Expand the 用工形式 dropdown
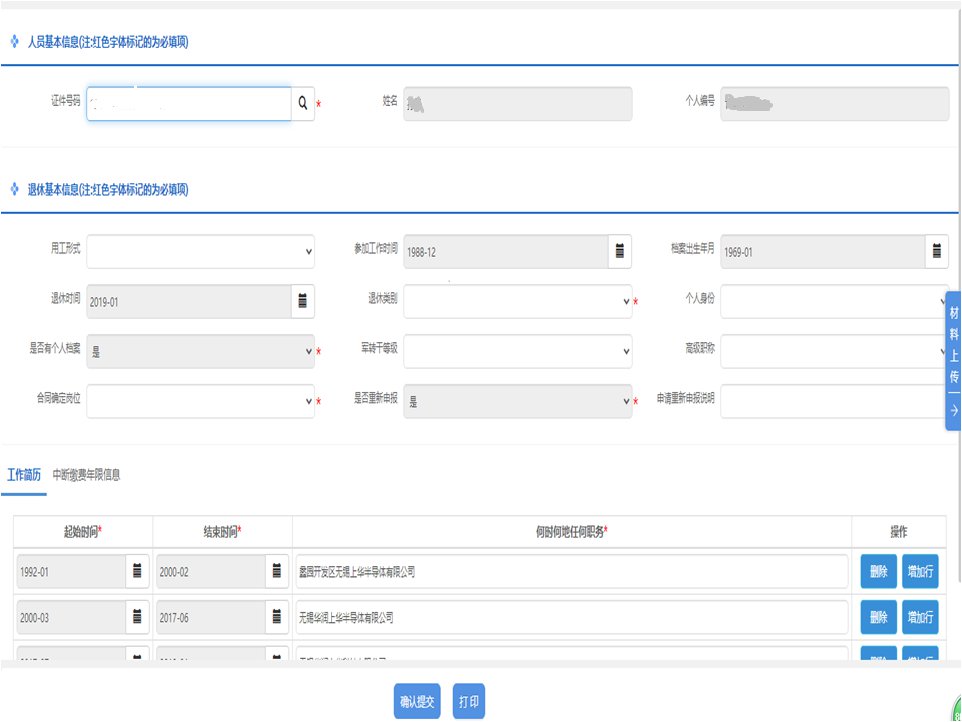 200,252
